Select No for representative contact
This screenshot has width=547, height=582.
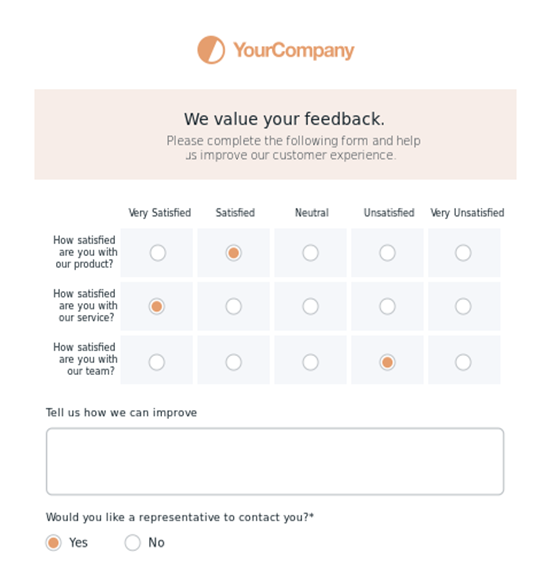pos(132,543)
